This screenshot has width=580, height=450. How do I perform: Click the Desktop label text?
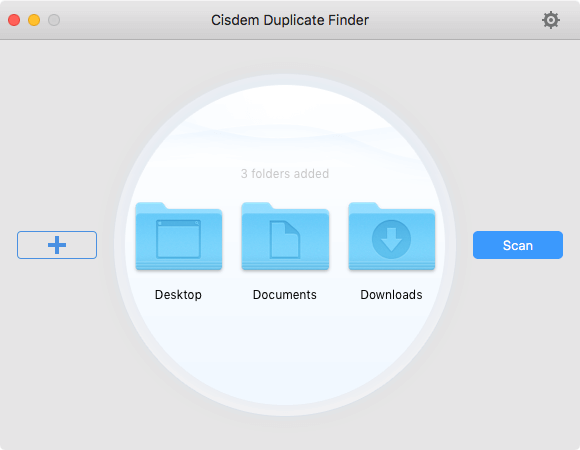coord(178,295)
